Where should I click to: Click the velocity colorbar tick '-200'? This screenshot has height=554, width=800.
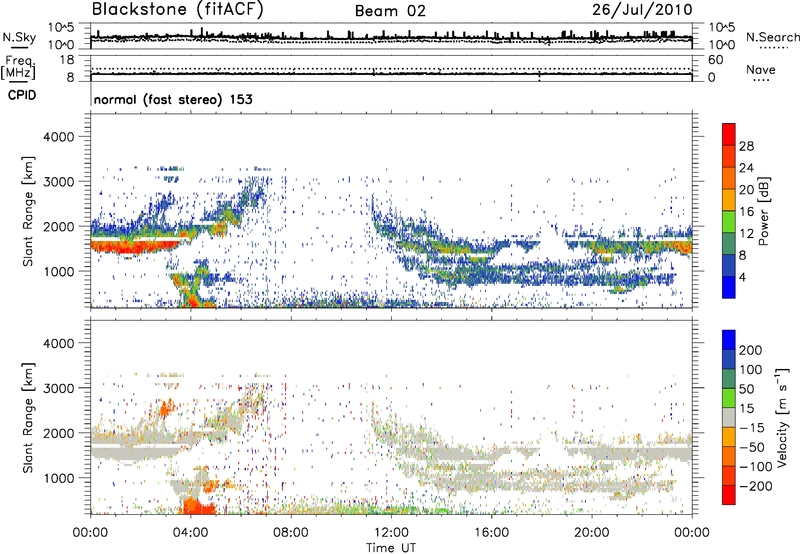756,486
